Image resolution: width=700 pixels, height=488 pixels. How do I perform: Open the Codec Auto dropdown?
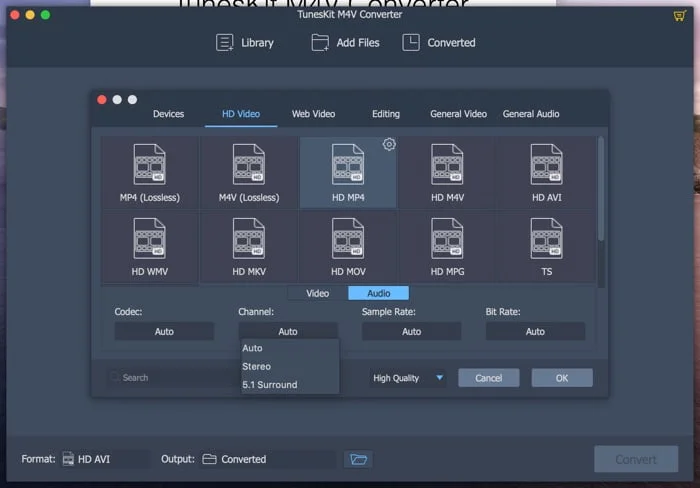pyautogui.click(x=164, y=331)
